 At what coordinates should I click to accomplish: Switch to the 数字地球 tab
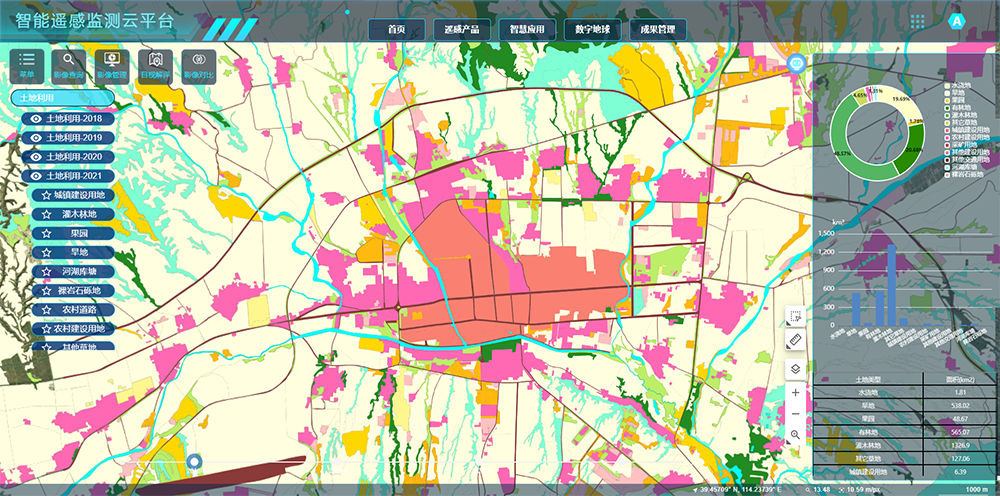(593, 30)
